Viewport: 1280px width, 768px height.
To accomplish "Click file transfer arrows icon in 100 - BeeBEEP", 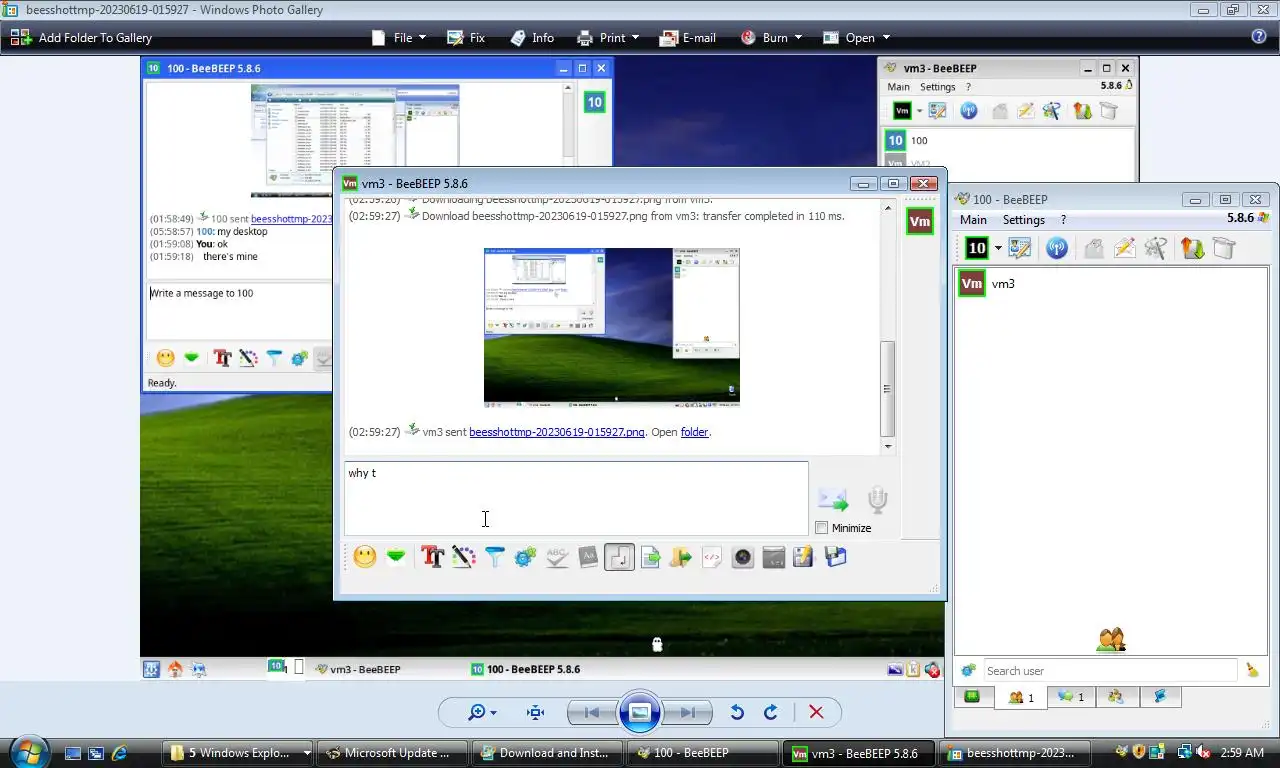I will (1192, 248).
